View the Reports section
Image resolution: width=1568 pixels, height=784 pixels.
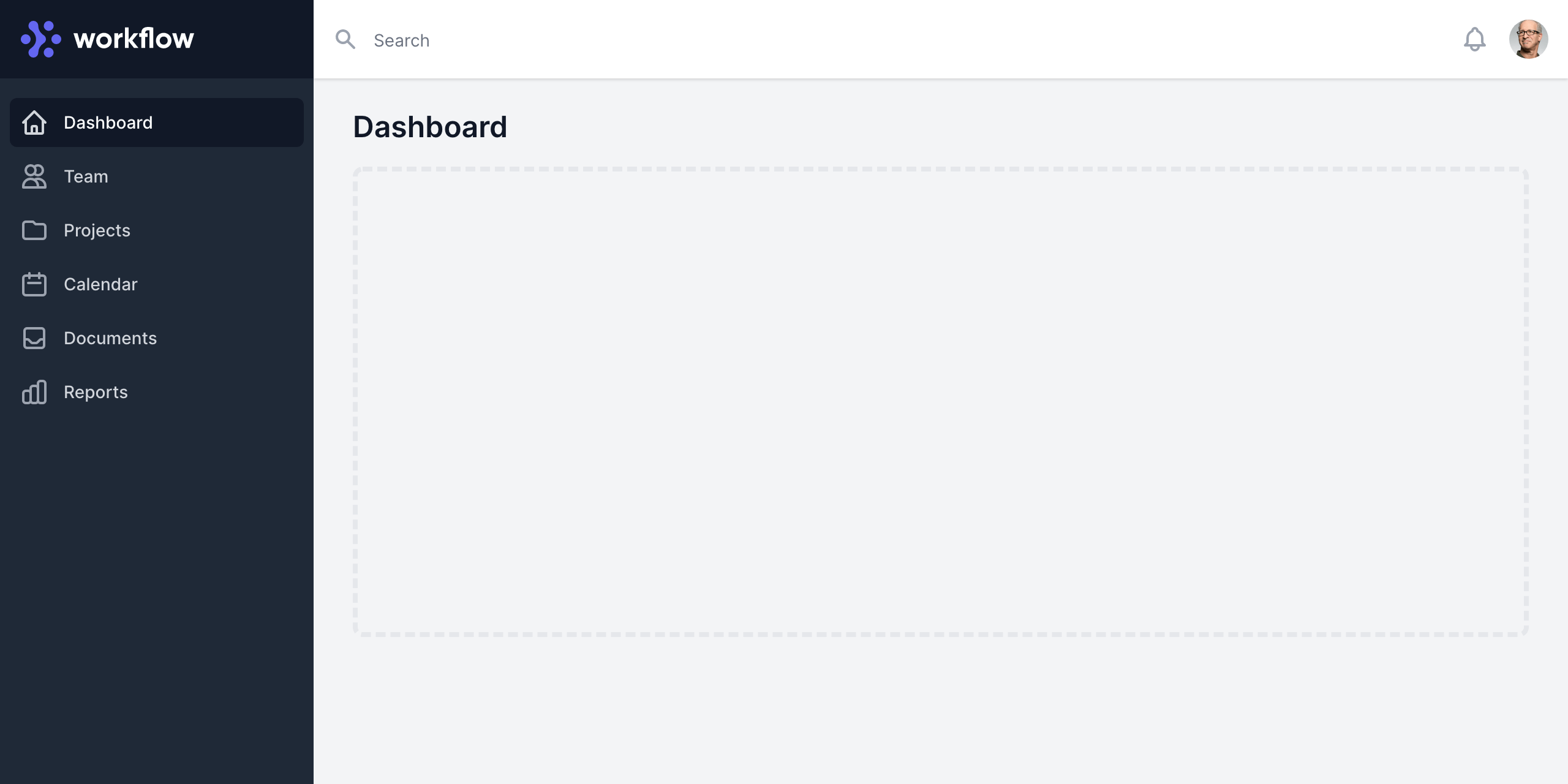(x=96, y=392)
